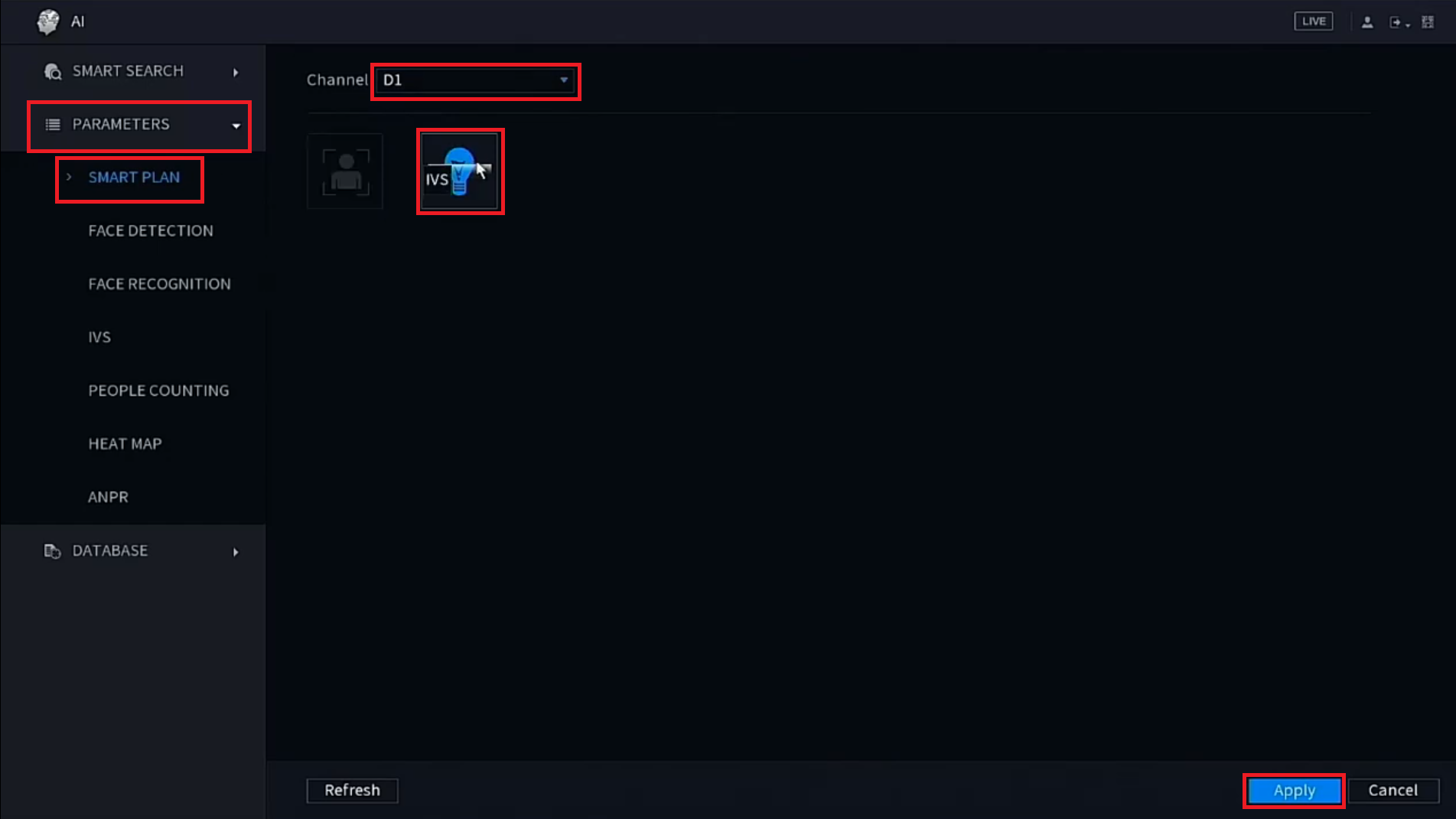
Task: Toggle the IVS smart plan icon
Action: [x=460, y=171]
